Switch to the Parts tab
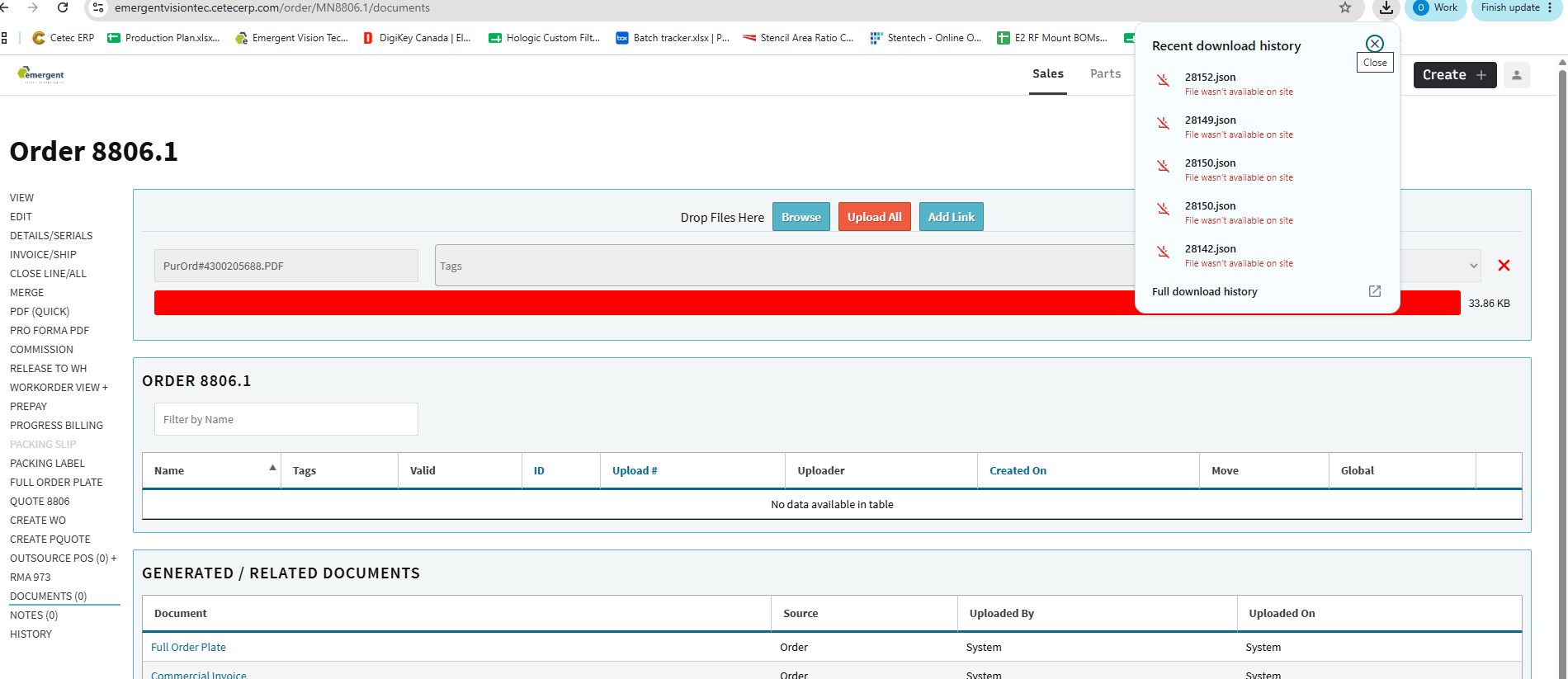 coord(1105,73)
